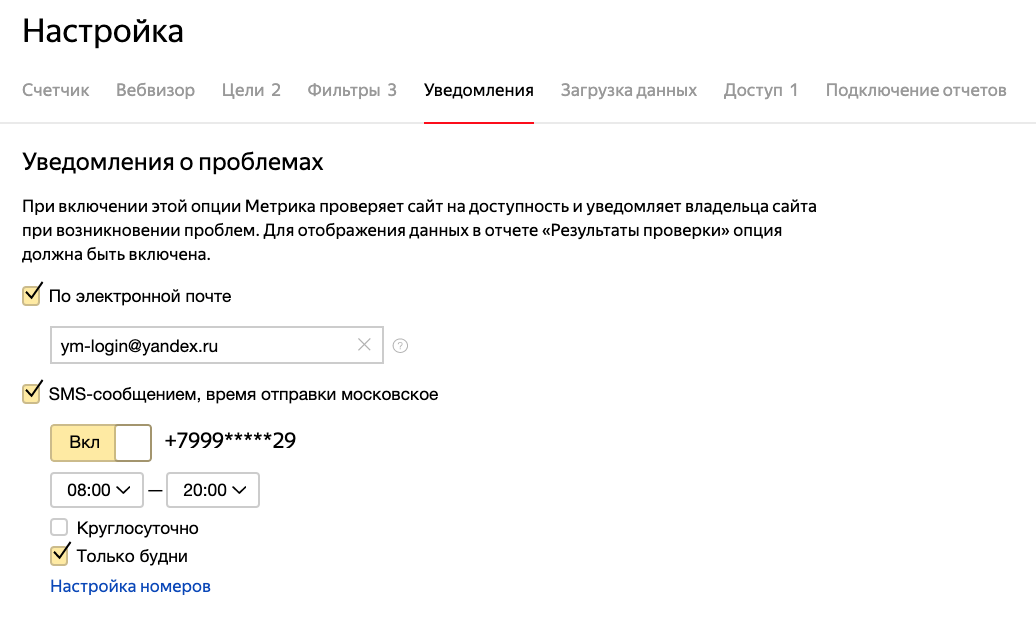The width and height of the screenshot is (1036, 620).
Task: Open the 'Подключение отчетов' tab
Action: [916, 90]
